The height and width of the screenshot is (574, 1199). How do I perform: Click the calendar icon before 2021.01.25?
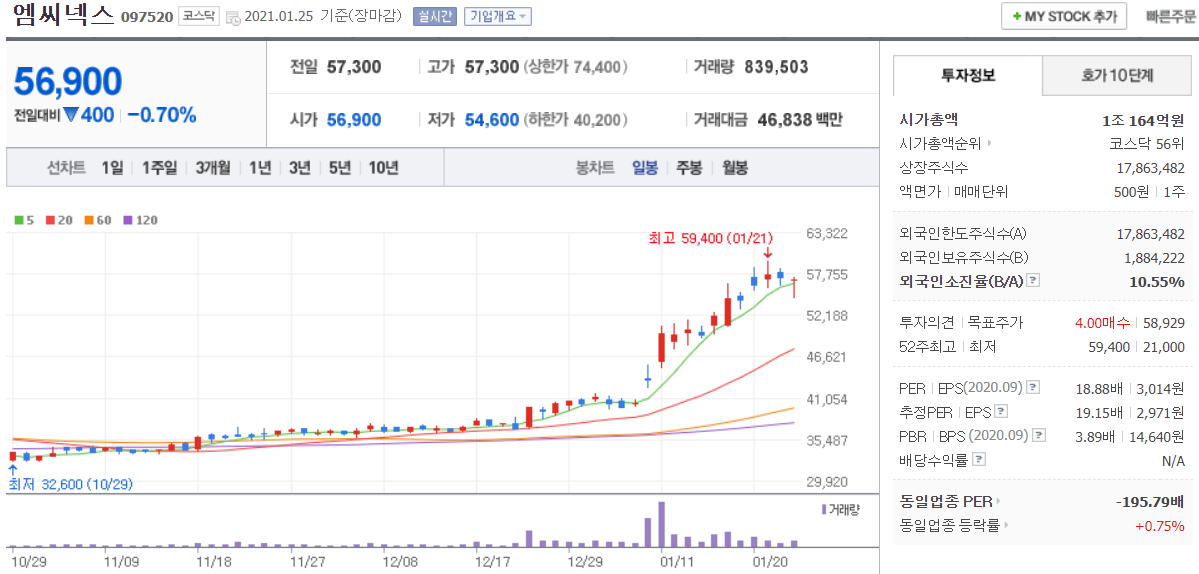click(x=234, y=17)
